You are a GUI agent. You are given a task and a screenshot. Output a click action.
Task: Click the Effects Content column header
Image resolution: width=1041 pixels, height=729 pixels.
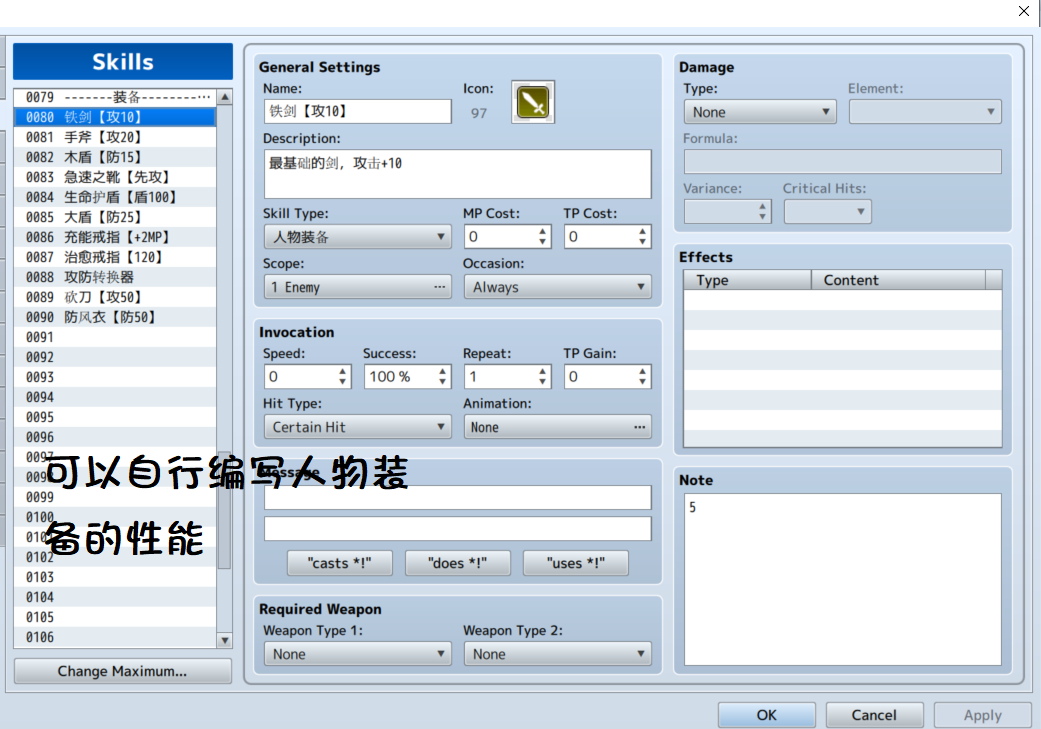point(898,280)
